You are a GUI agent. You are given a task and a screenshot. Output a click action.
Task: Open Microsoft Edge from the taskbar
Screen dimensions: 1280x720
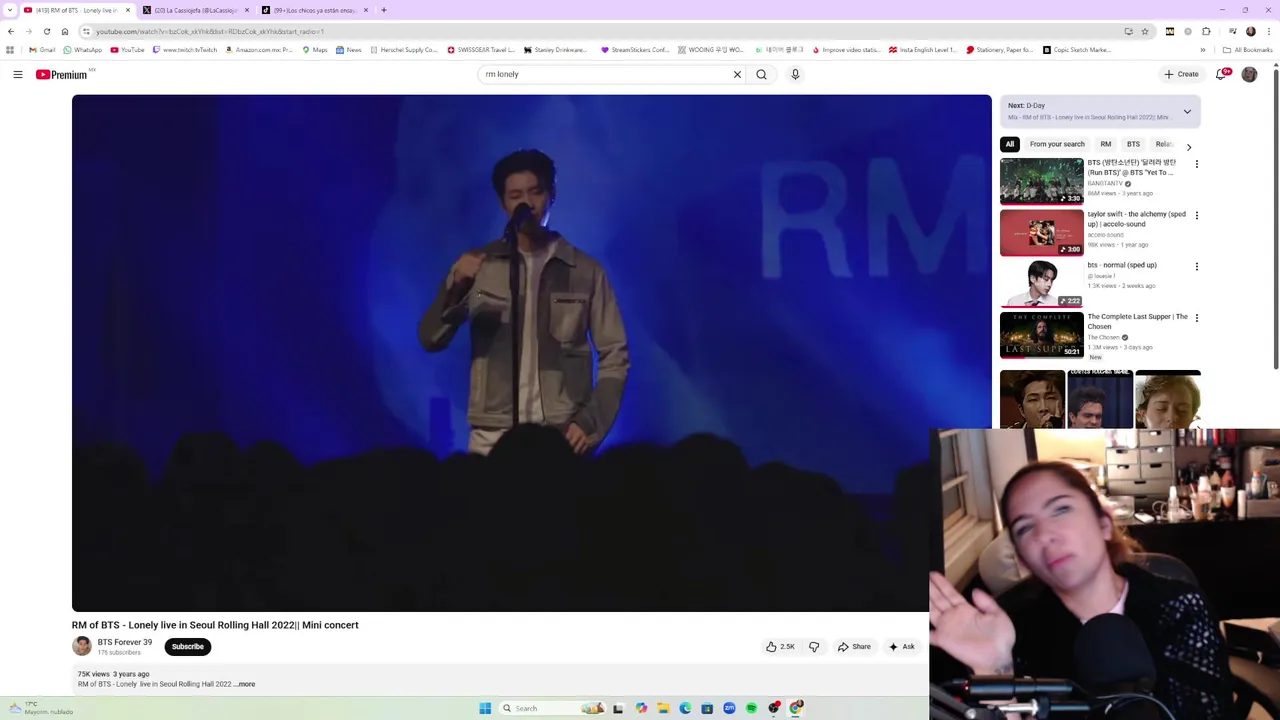(x=685, y=708)
